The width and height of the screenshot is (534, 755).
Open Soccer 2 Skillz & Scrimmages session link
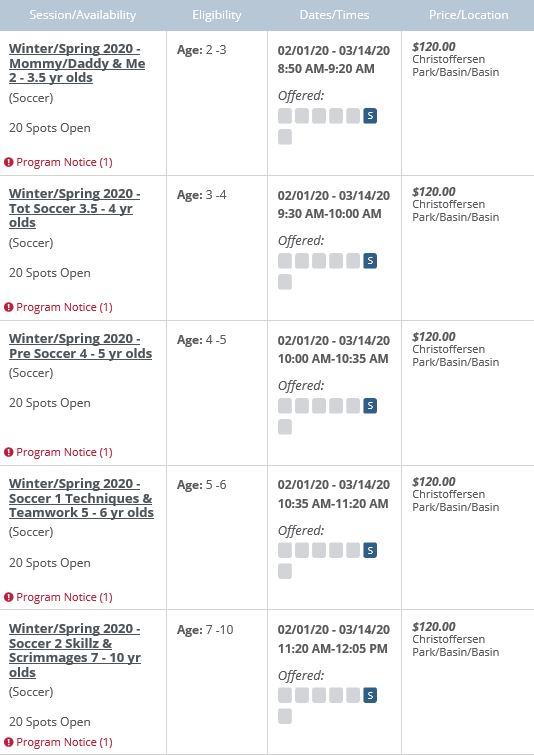coord(75,650)
